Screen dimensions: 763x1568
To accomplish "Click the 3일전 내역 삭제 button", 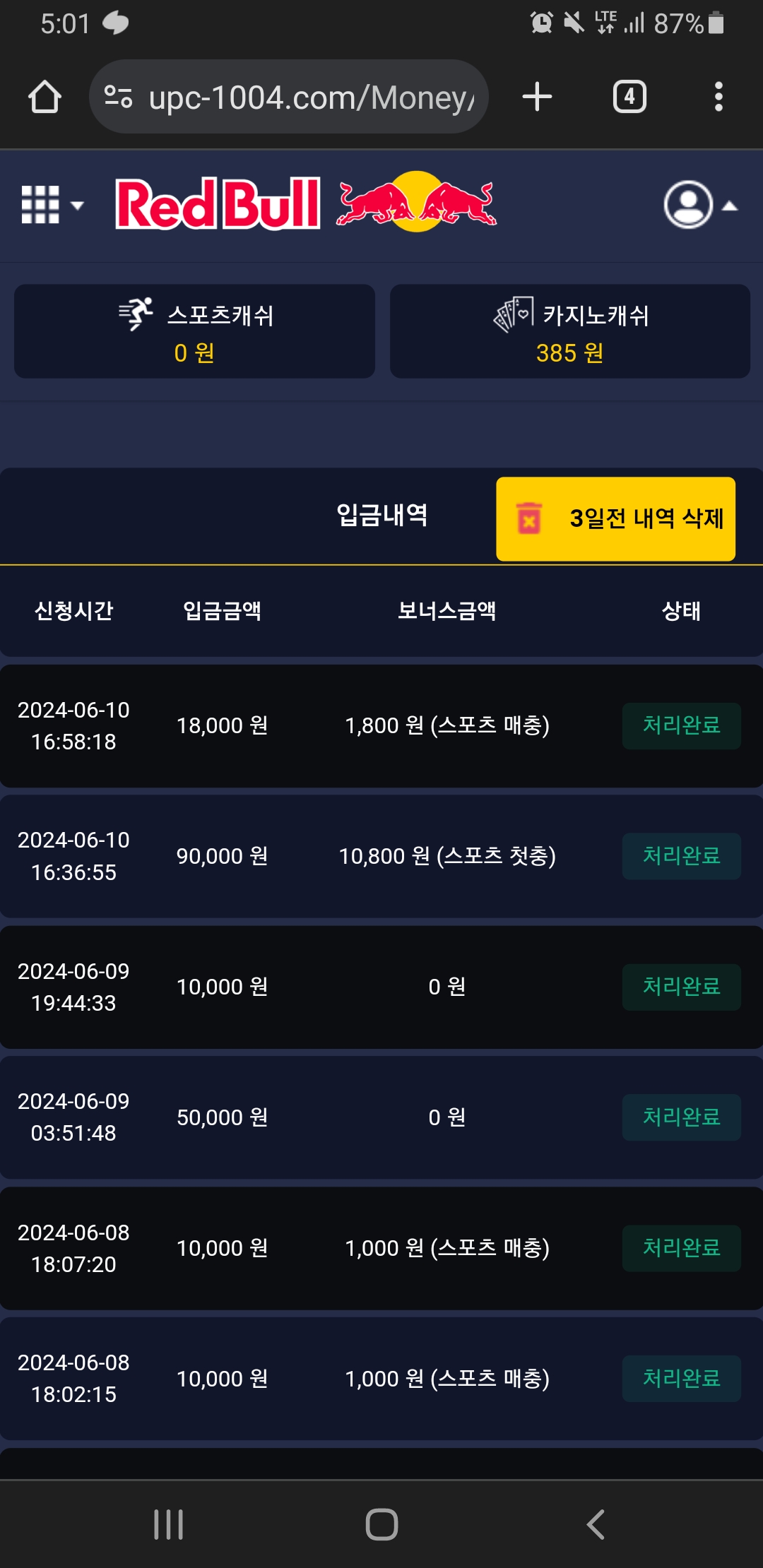I will pos(615,519).
